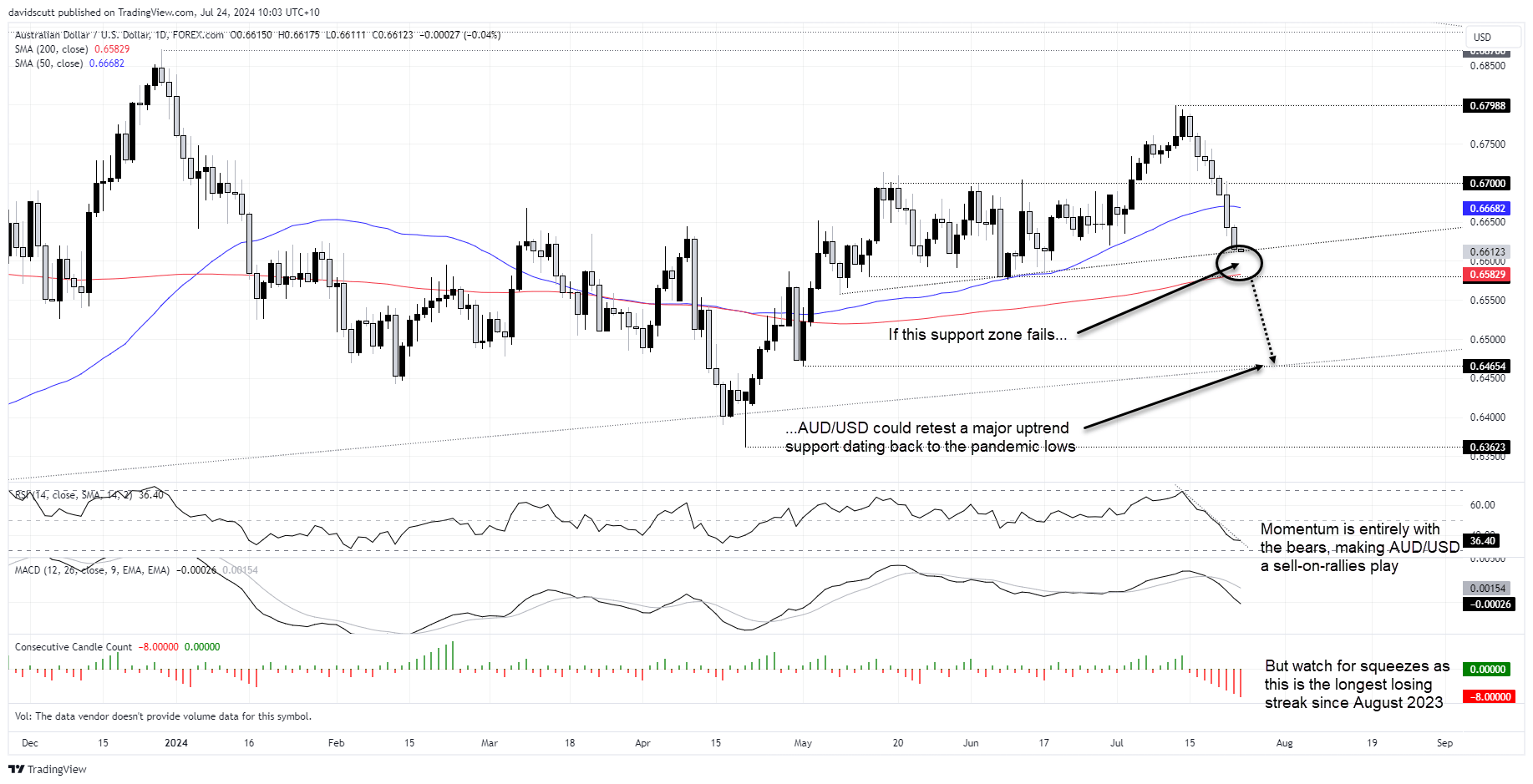Click the Dec label on the time axis
Viewport: 1533px width, 784px height.
click(x=30, y=743)
